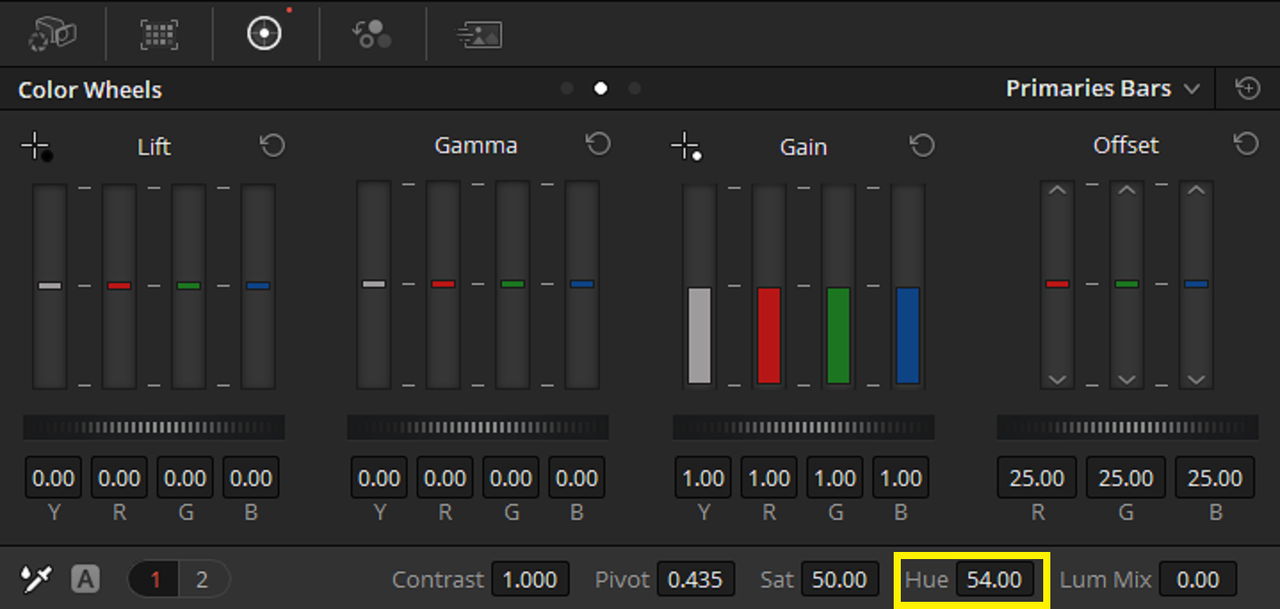
Task: Switch to adjustments page 1
Action: 155,579
